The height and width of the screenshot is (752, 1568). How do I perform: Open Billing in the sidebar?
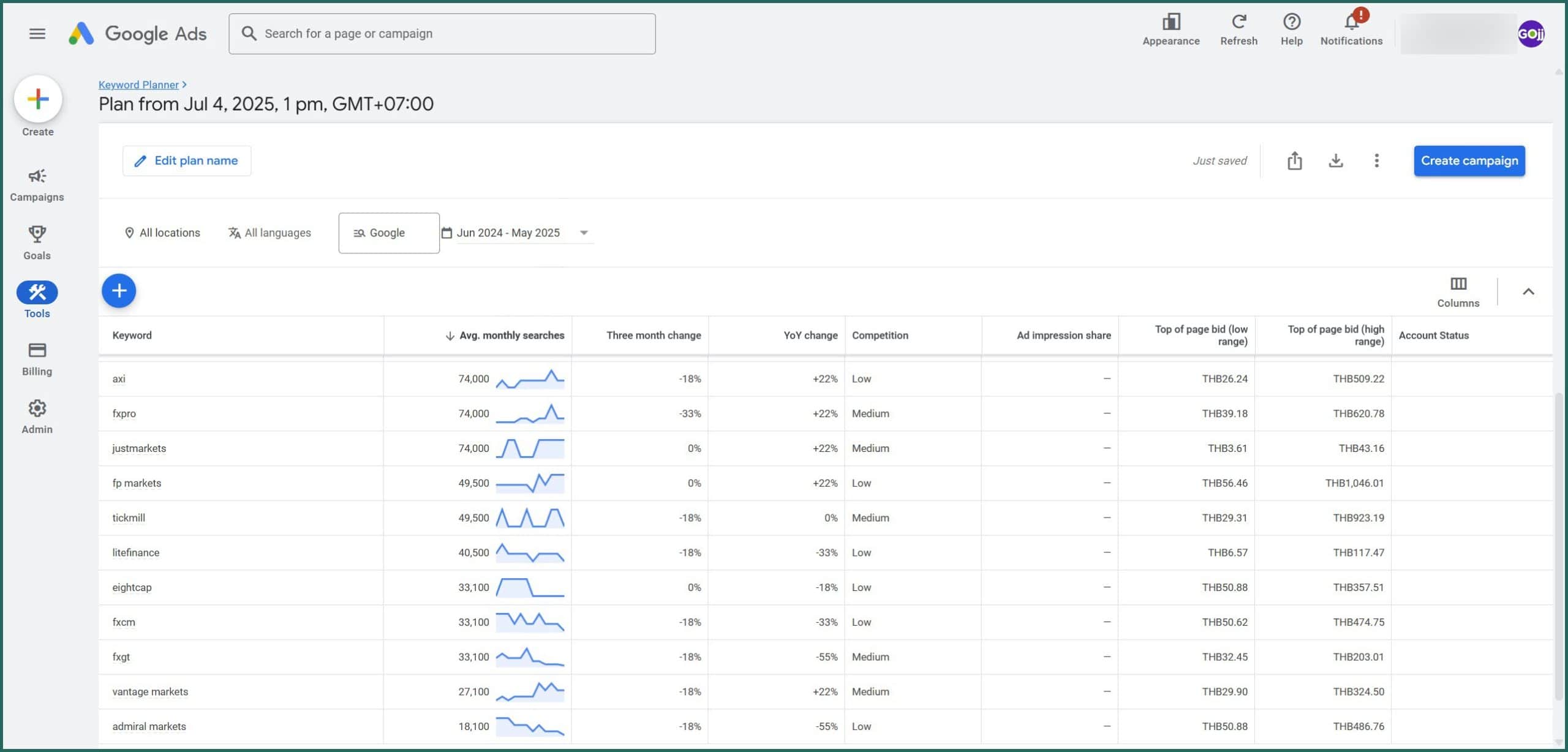click(37, 359)
